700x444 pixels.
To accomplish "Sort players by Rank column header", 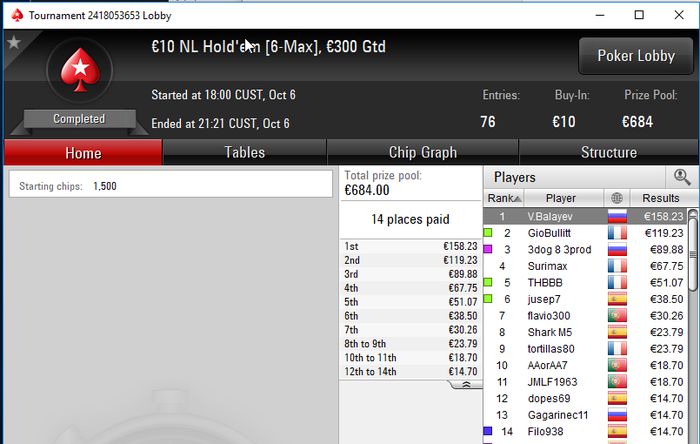I will click(x=504, y=198).
